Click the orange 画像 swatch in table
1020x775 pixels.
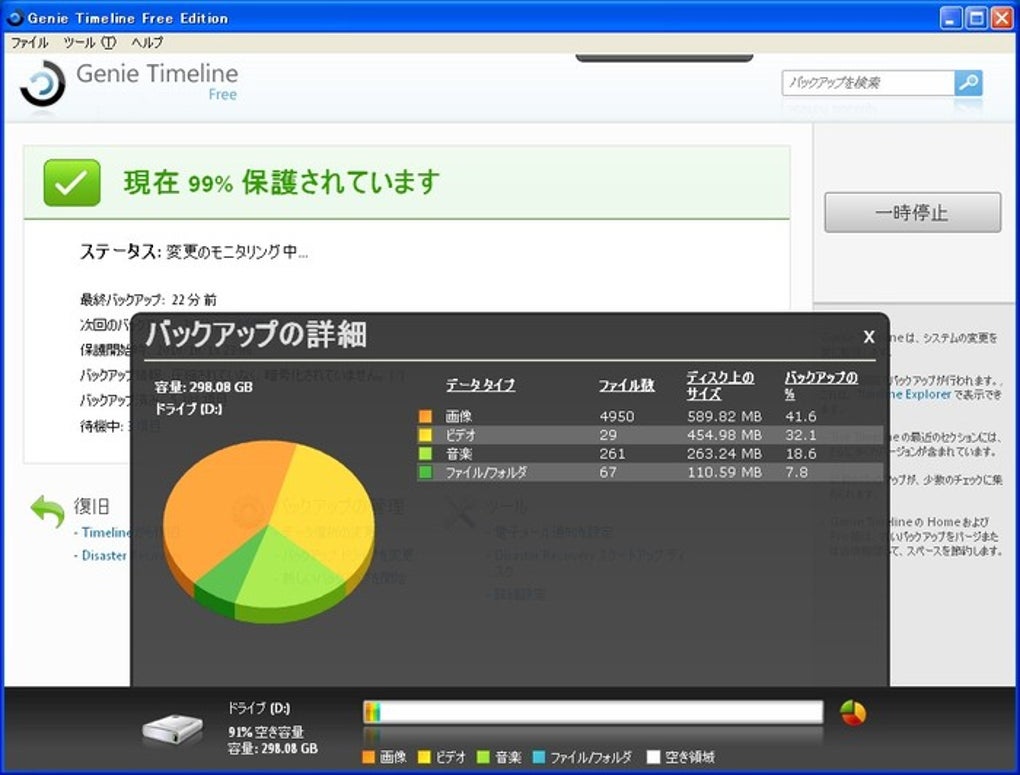click(425, 416)
